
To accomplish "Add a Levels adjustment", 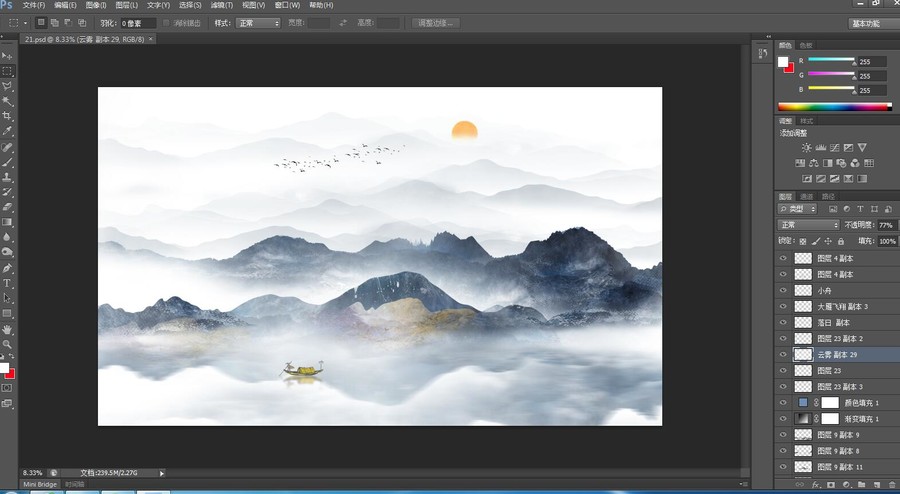I will (821, 147).
